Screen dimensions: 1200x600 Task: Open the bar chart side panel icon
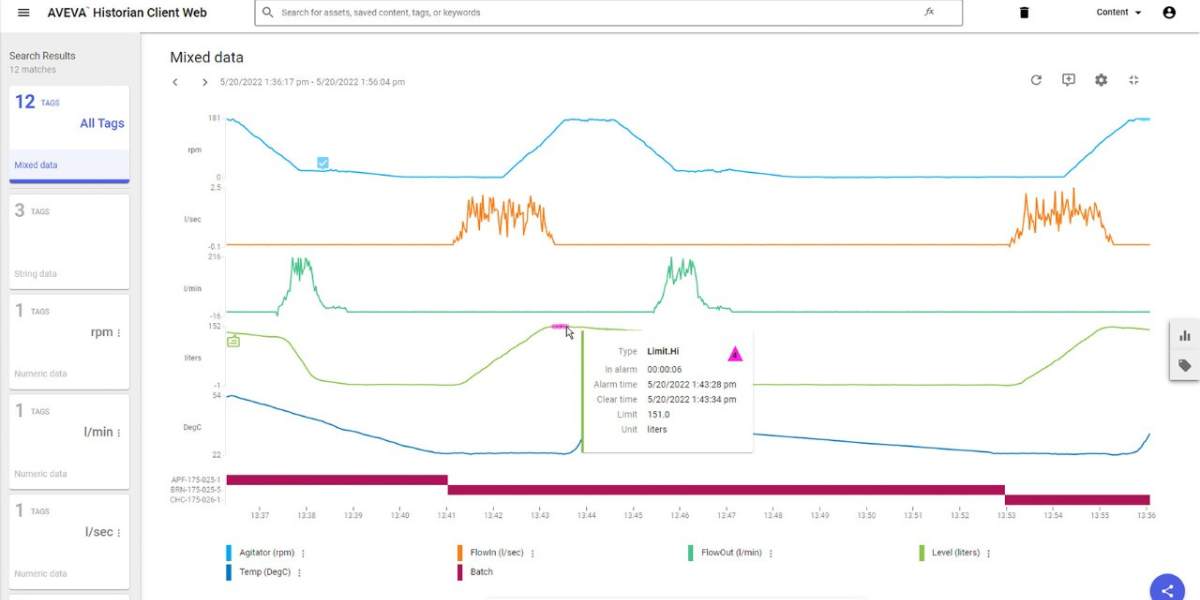1185,336
